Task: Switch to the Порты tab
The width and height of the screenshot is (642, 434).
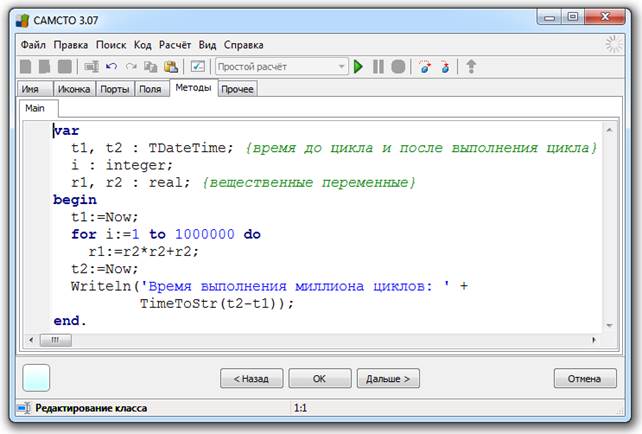Action: [115, 89]
